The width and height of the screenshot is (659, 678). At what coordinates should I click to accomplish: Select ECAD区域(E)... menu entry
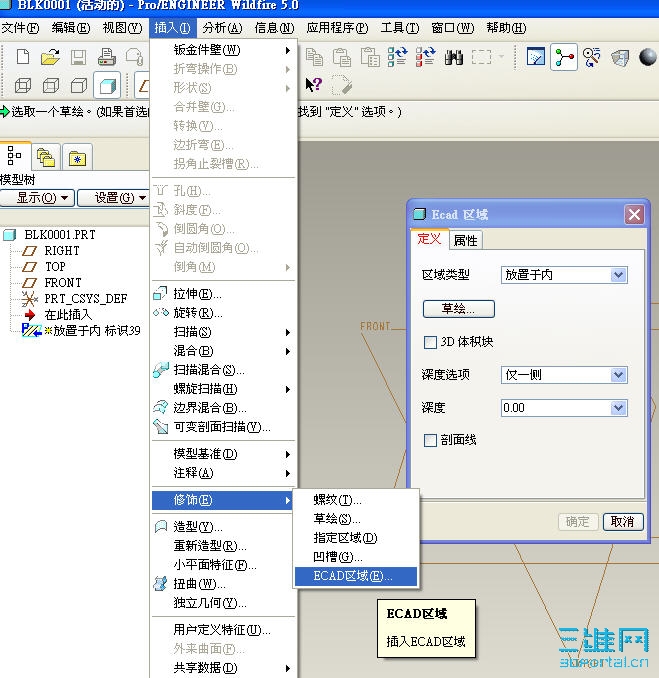355,576
